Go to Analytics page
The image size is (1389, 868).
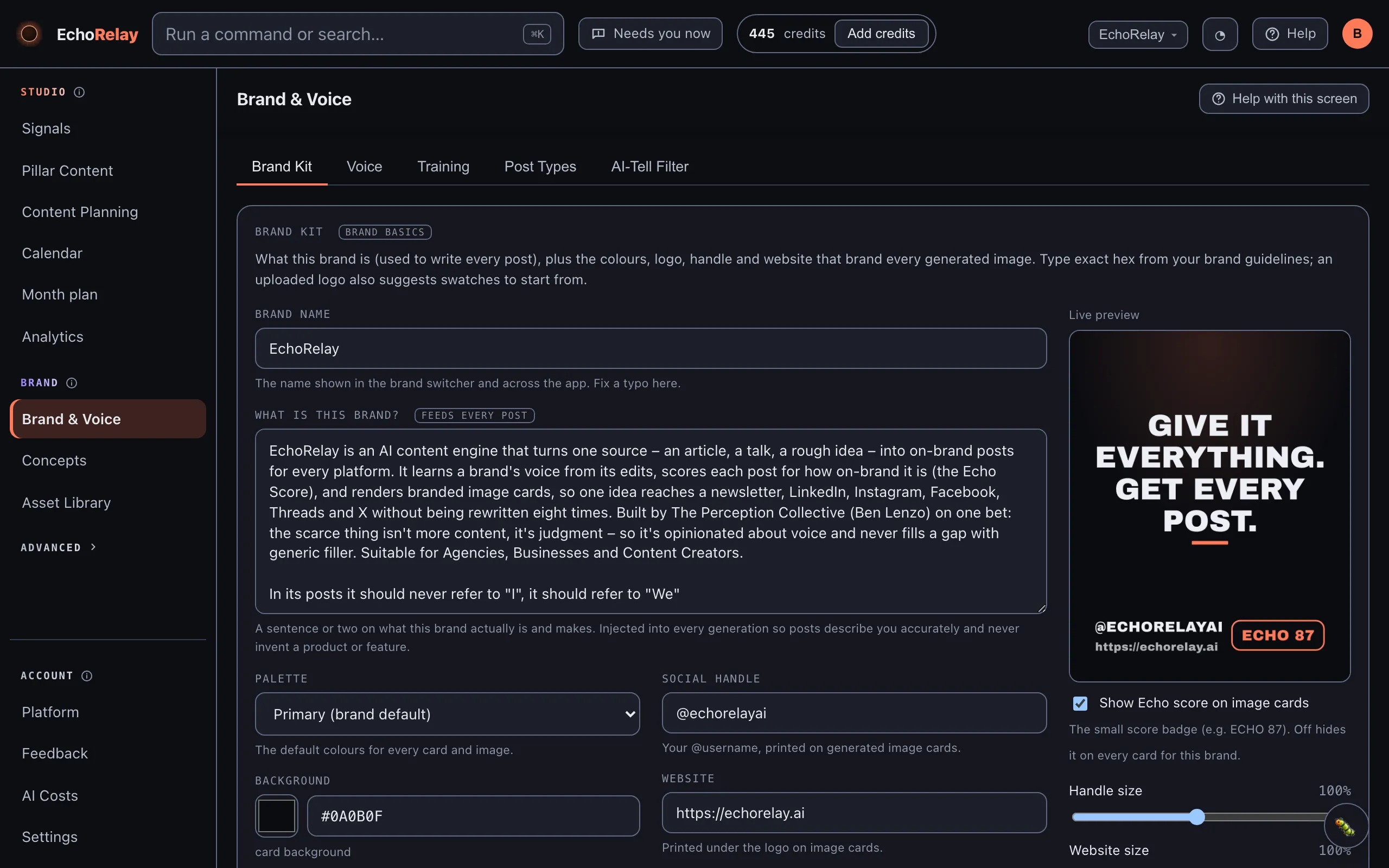click(108, 336)
